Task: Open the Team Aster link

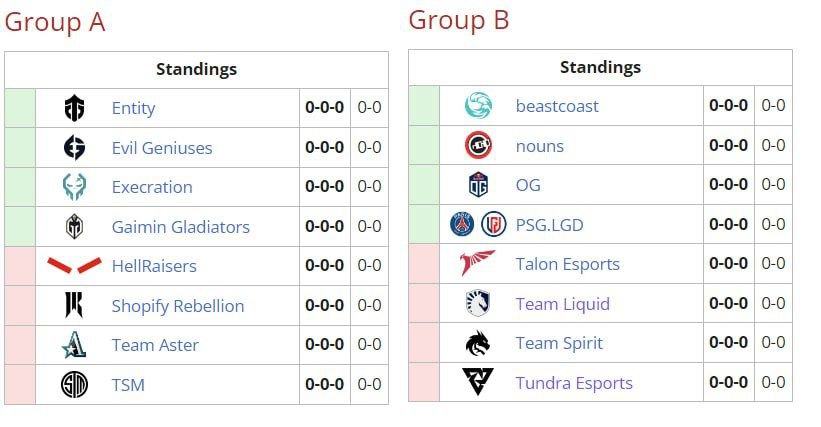Action: 155,345
